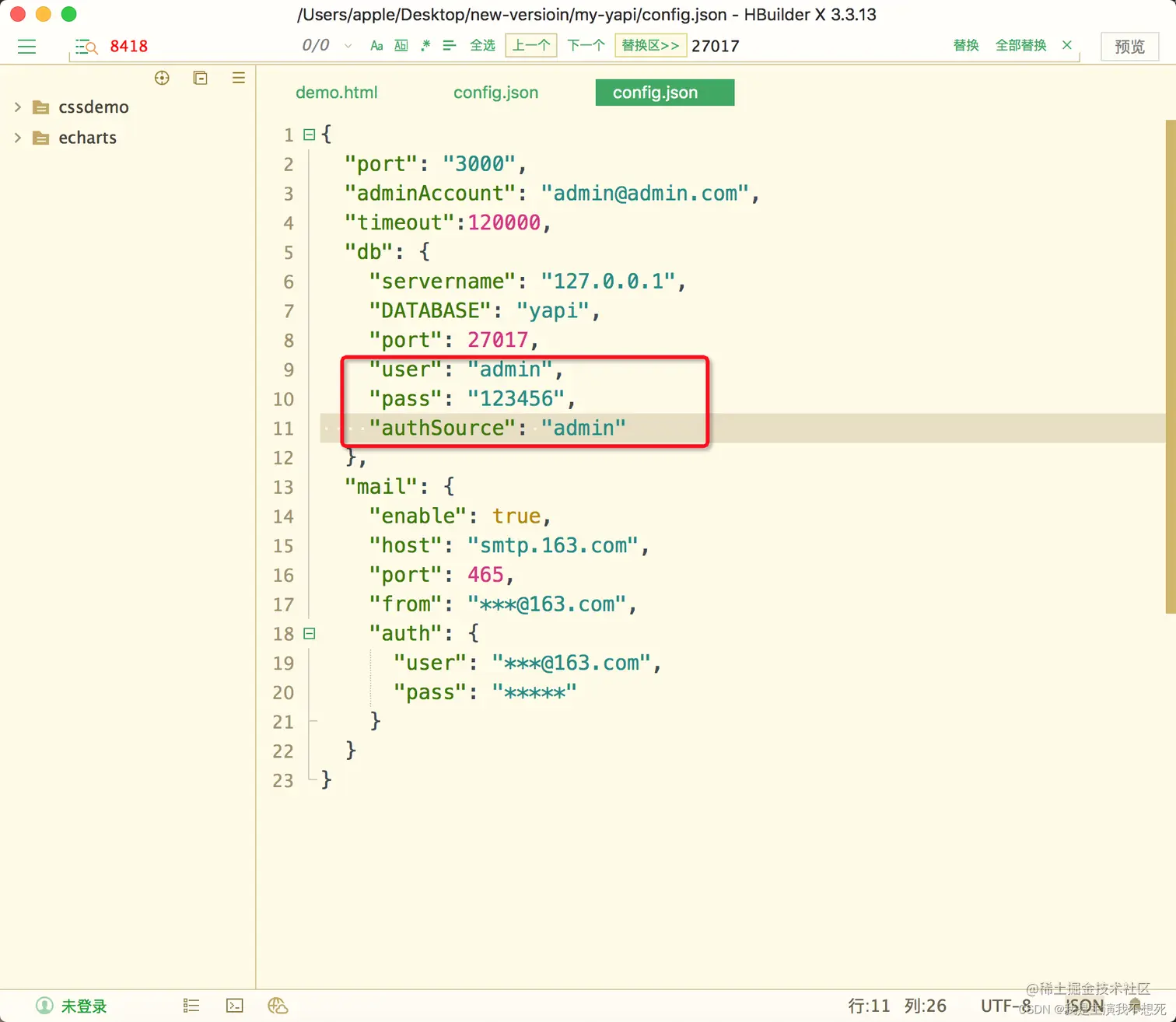1176x1022 pixels.
Task: Change file encoding via UTF-8
Action: tap(1006, 1006)
